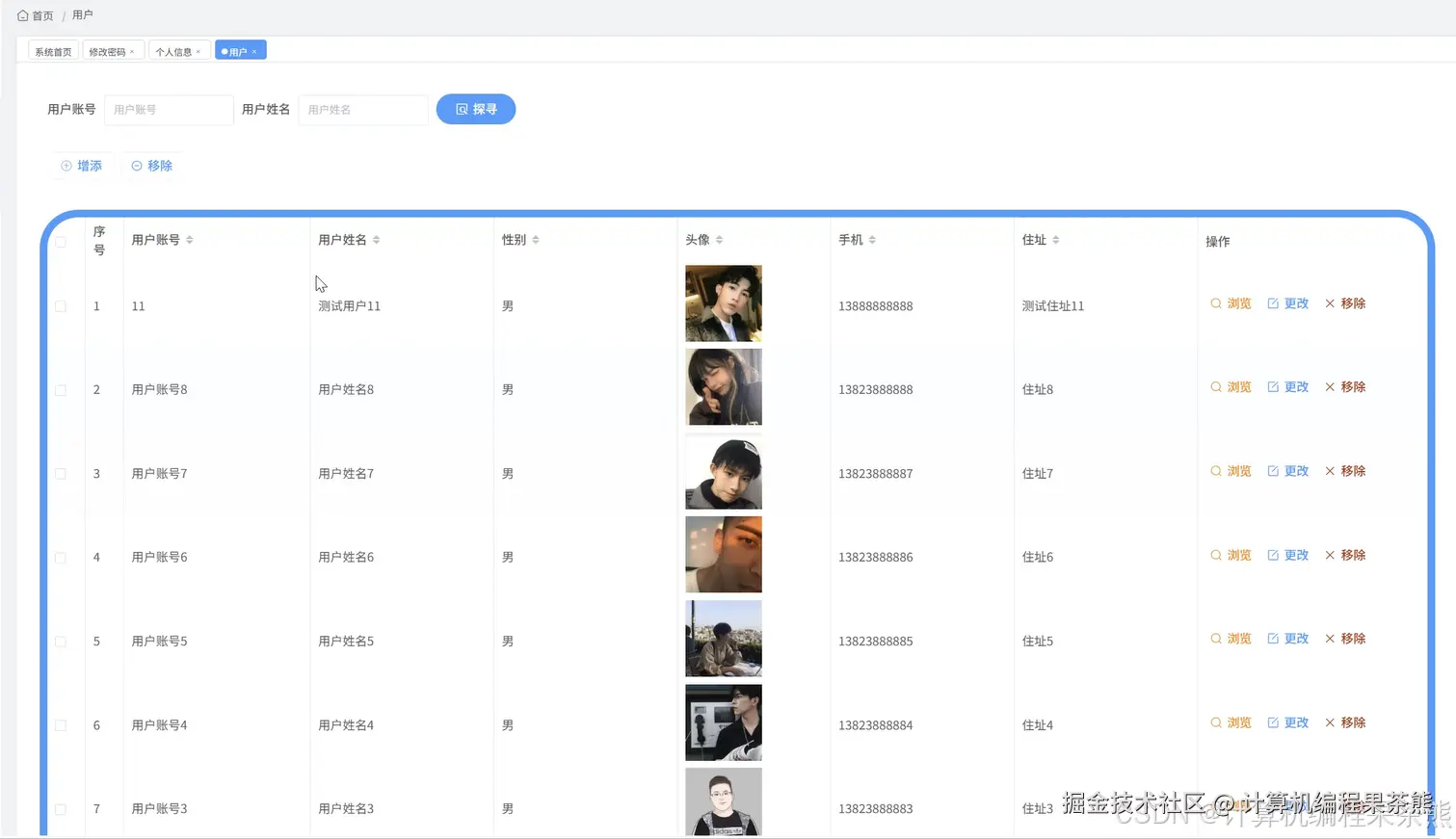Screen dimensions: 1456x839
Task: Click the avatar thumbnail in row 2
Action: (723, 386)
